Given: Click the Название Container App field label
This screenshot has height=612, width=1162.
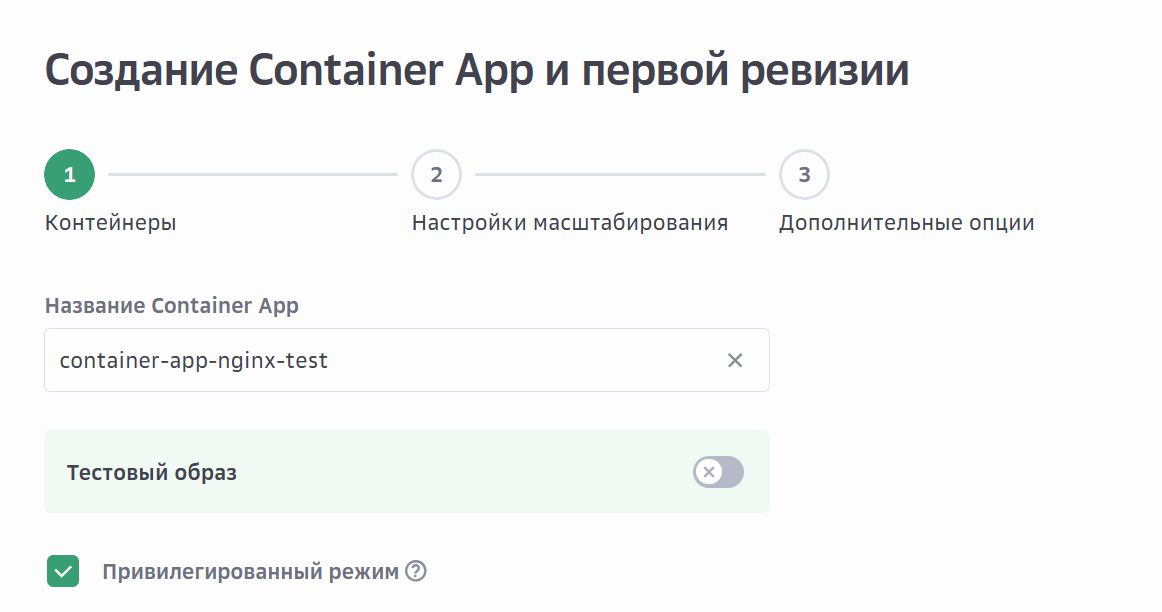Looking at the screenshot, I should click(x=171, y=306).
